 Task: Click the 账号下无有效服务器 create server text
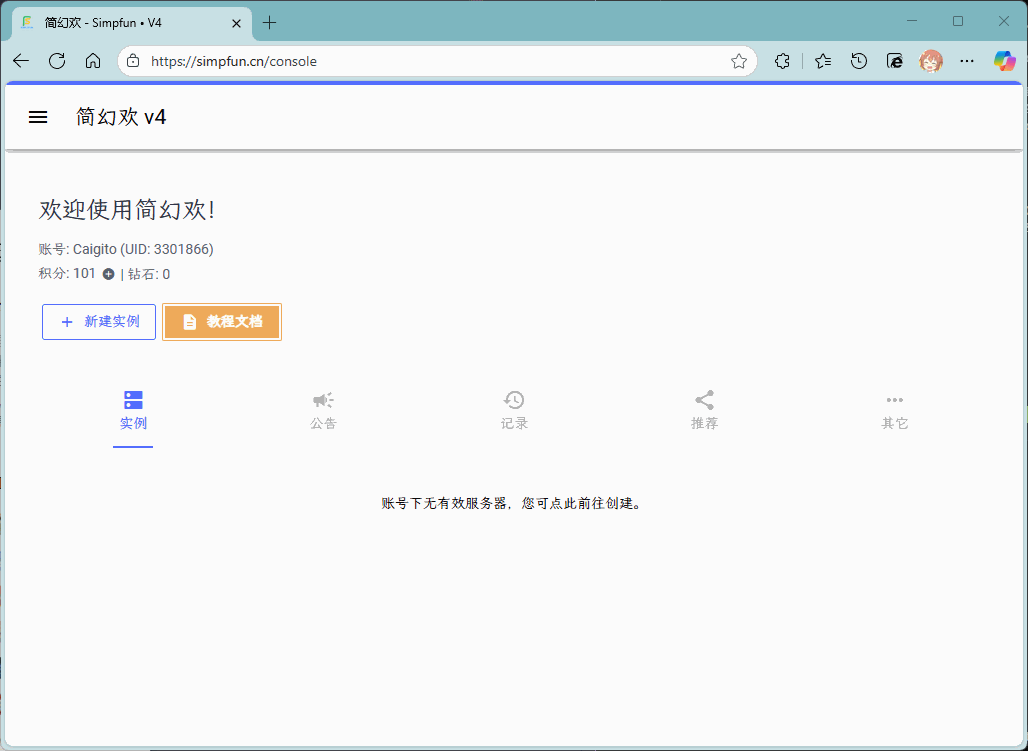[511, 504]
